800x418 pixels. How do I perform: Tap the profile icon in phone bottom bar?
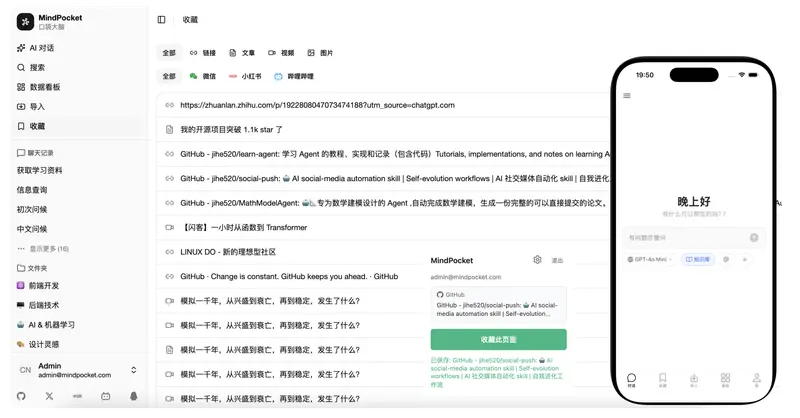point(755,379)
